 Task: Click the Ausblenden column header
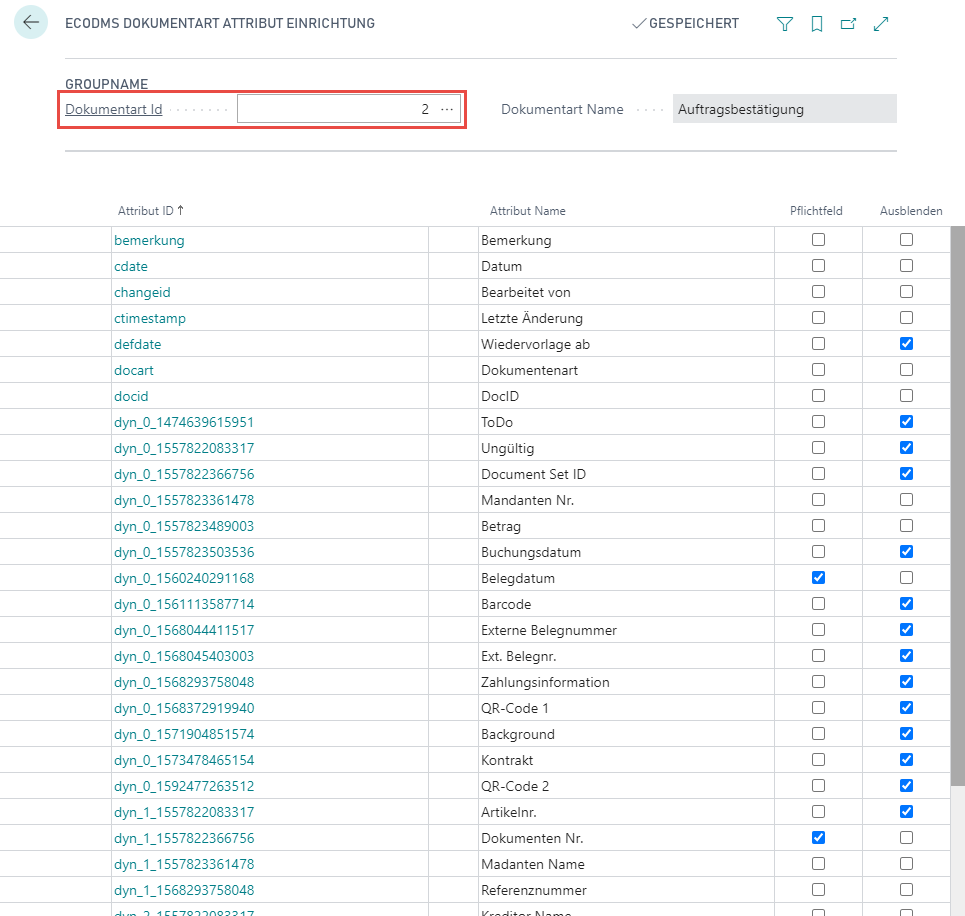click(x=911, y=211)
